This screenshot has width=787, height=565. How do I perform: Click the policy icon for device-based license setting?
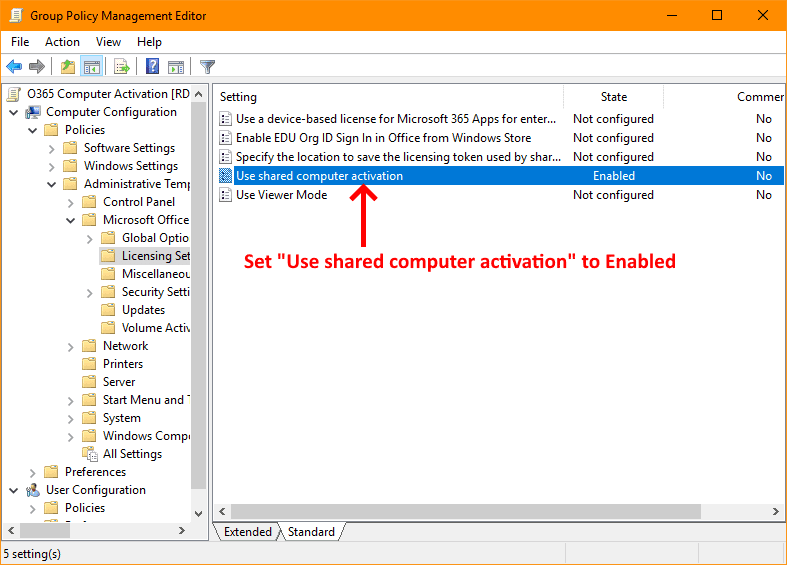tap(226, 119)
